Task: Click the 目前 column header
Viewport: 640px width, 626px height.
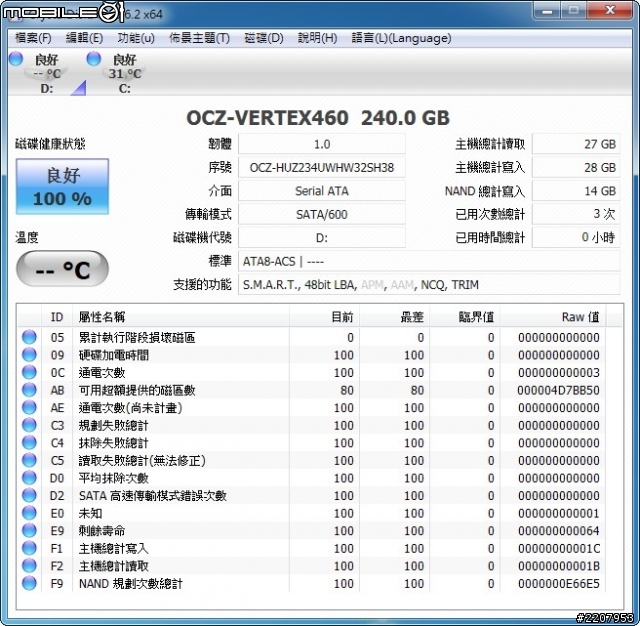Action: pyautogui.click(x=324, y=317)
